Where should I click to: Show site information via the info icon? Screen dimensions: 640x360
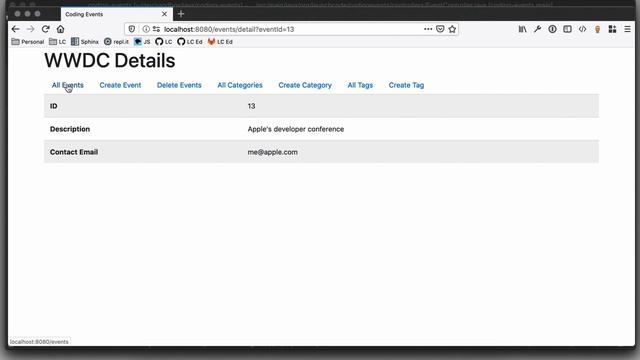point(146,29)
